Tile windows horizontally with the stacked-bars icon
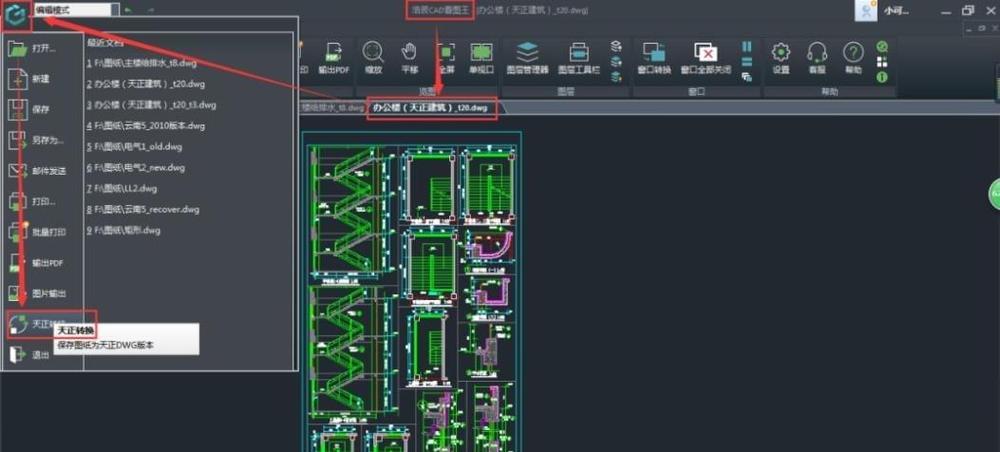Image resolution: width=1000 pixels, height=452 pixels. pyautogui.click(x=747, y=62)
